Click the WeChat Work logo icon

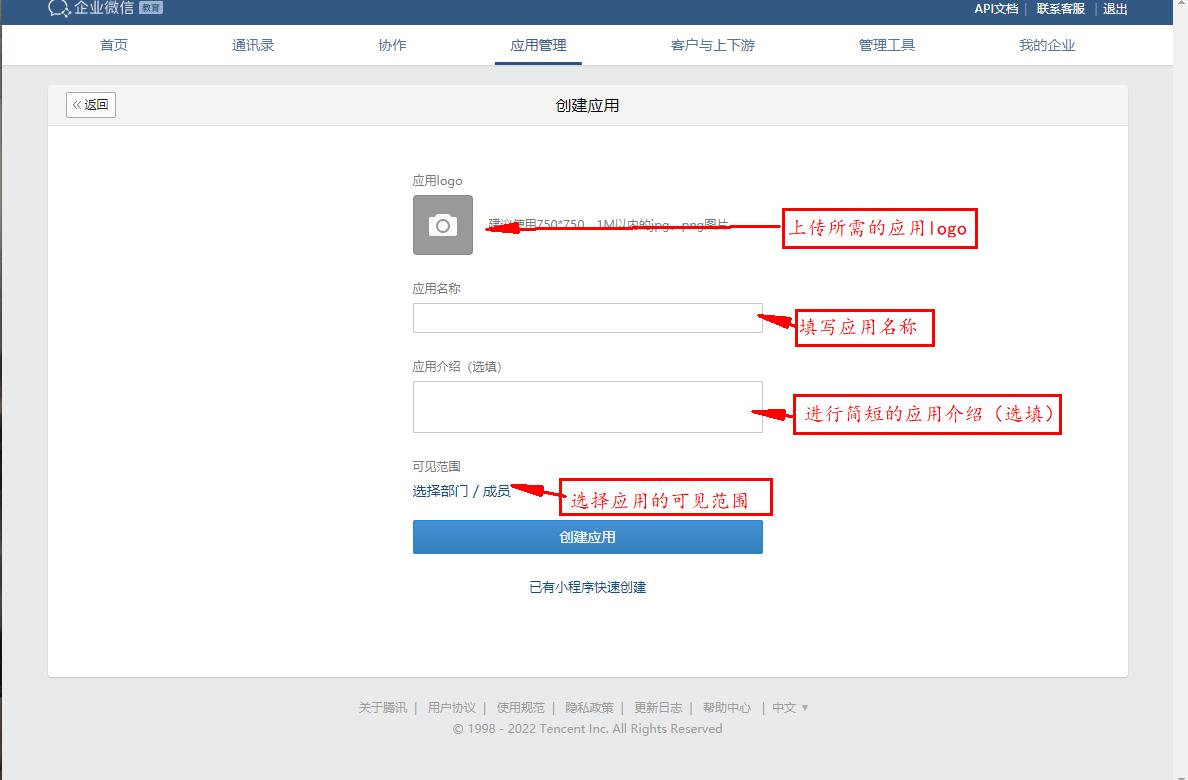tap(59, 8)
